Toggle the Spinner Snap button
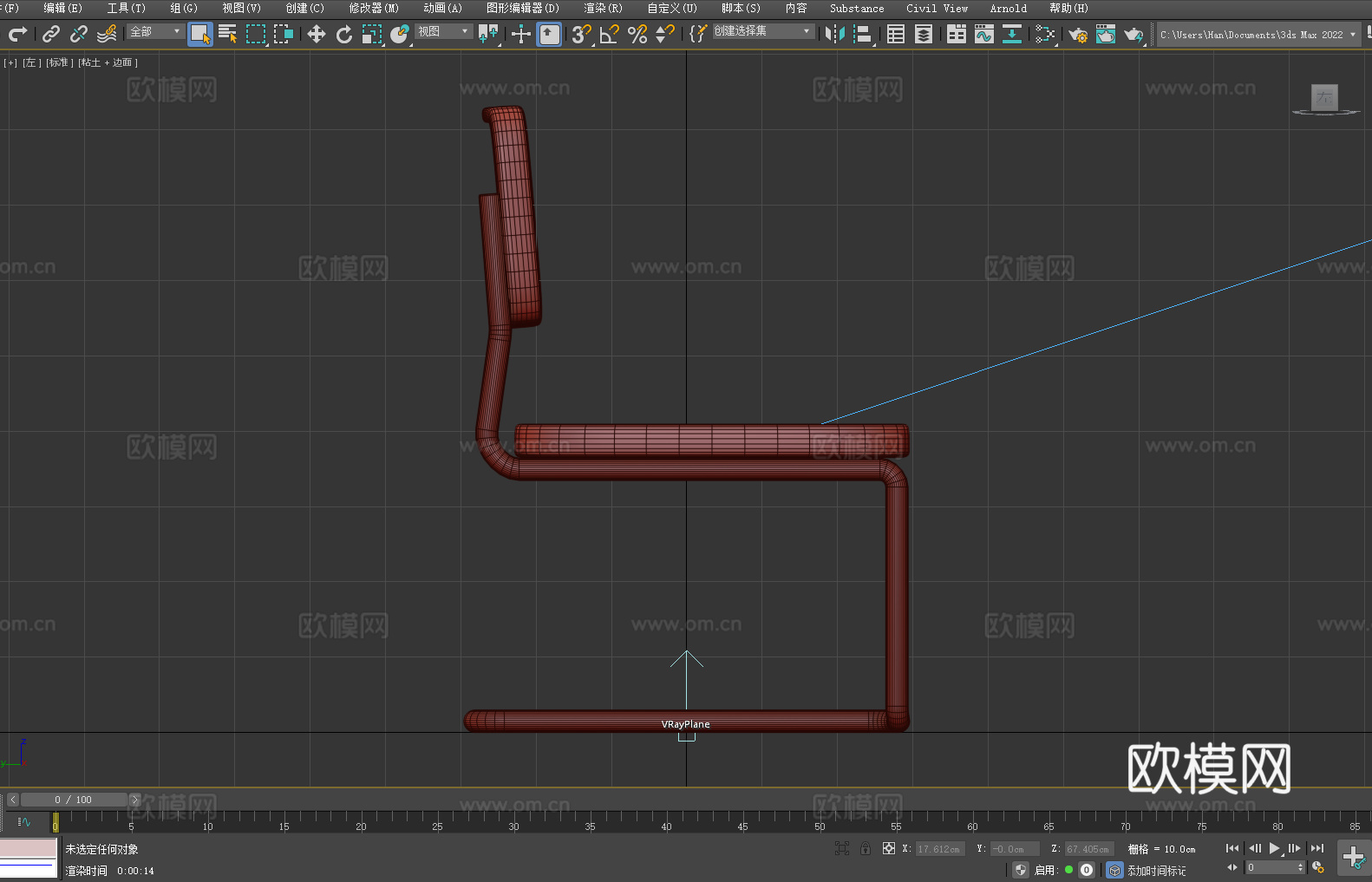The height and width of the screenshot is (882, 1372). coord(665,34)
